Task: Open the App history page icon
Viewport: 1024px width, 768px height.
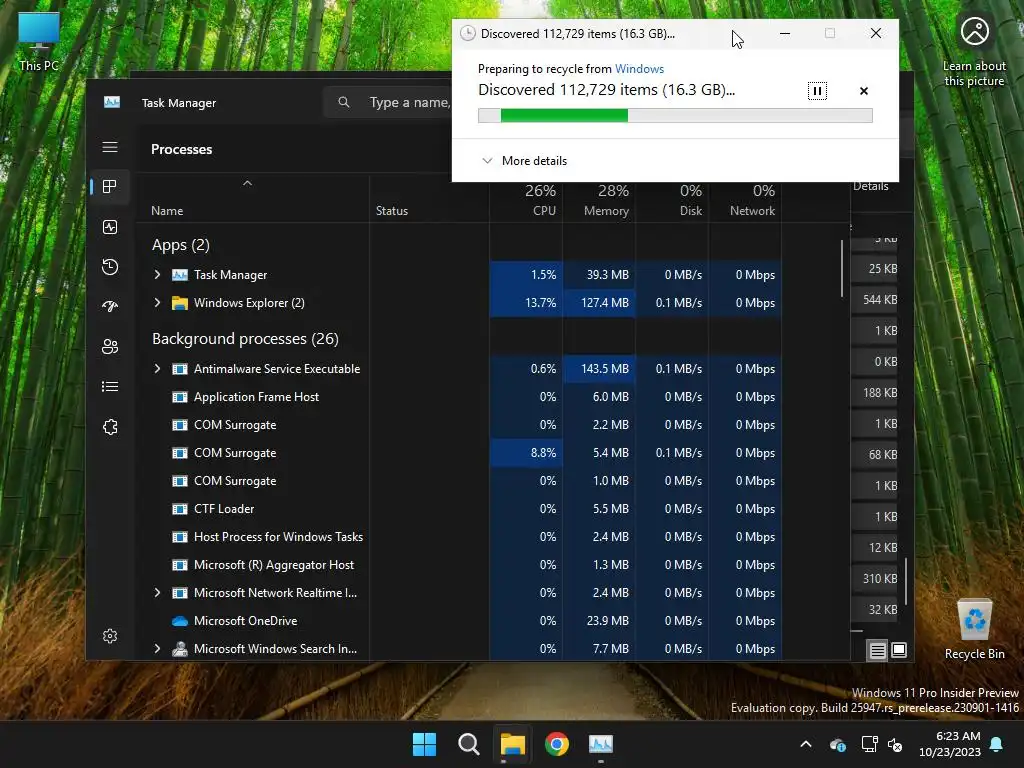Action: (x=110, y=266)
